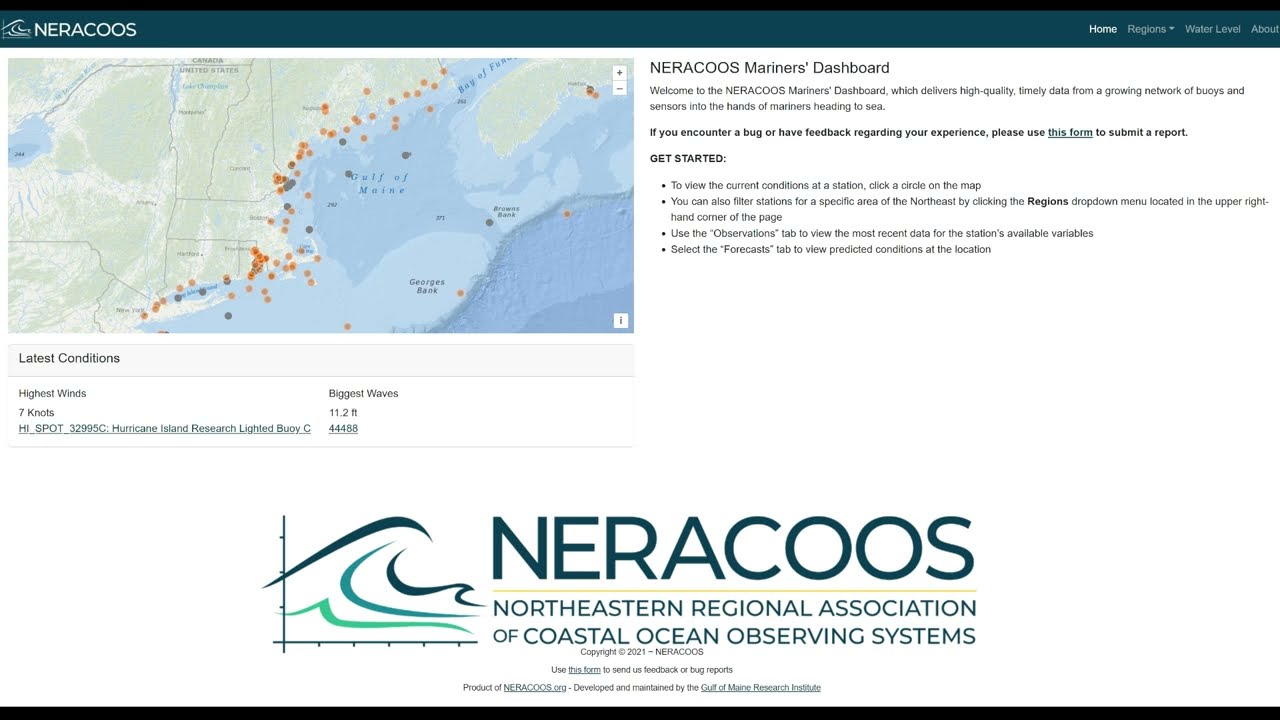Click the Highest Winds label
Screen dimensions: 1280x720
click(52, 394)
